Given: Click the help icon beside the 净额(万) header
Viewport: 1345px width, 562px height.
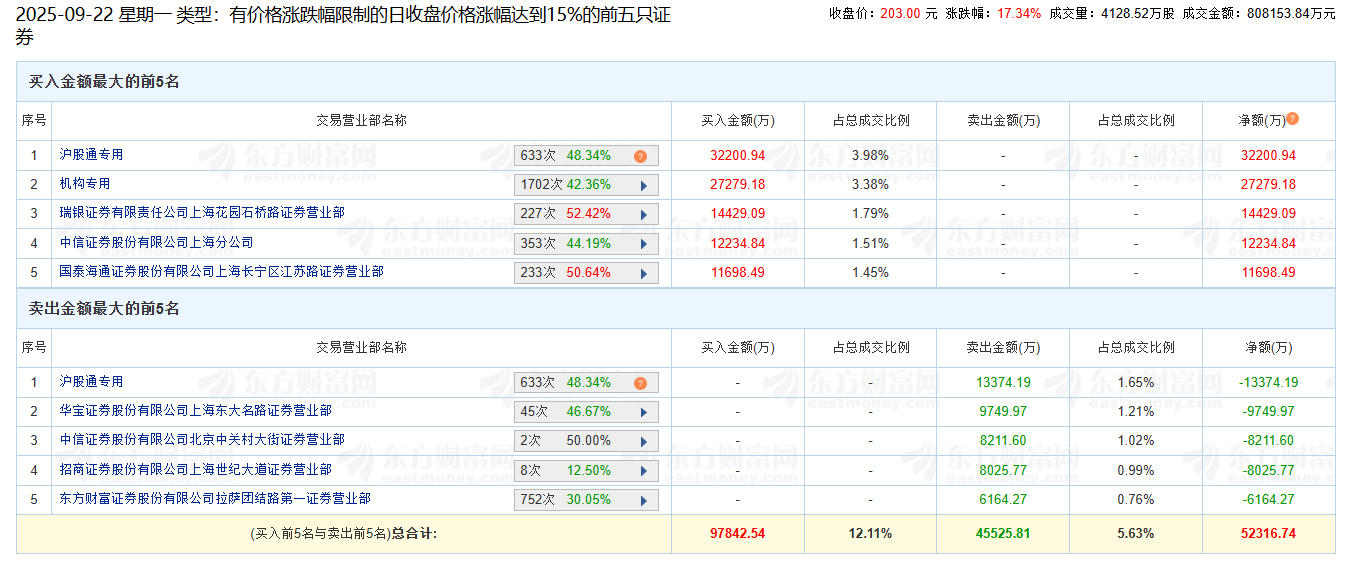Looking at the screenshot, I should pyautogui.click(x=1293, y=119).
